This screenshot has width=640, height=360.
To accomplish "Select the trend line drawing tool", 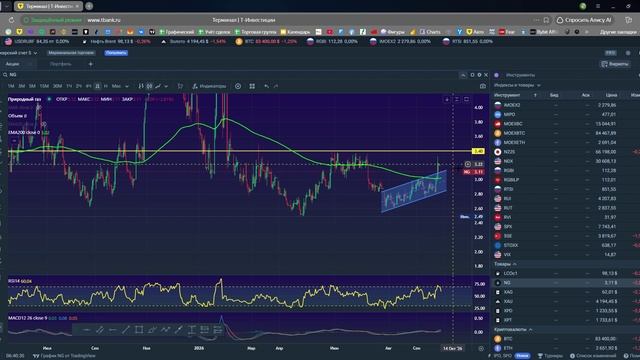I will point(126,329).
